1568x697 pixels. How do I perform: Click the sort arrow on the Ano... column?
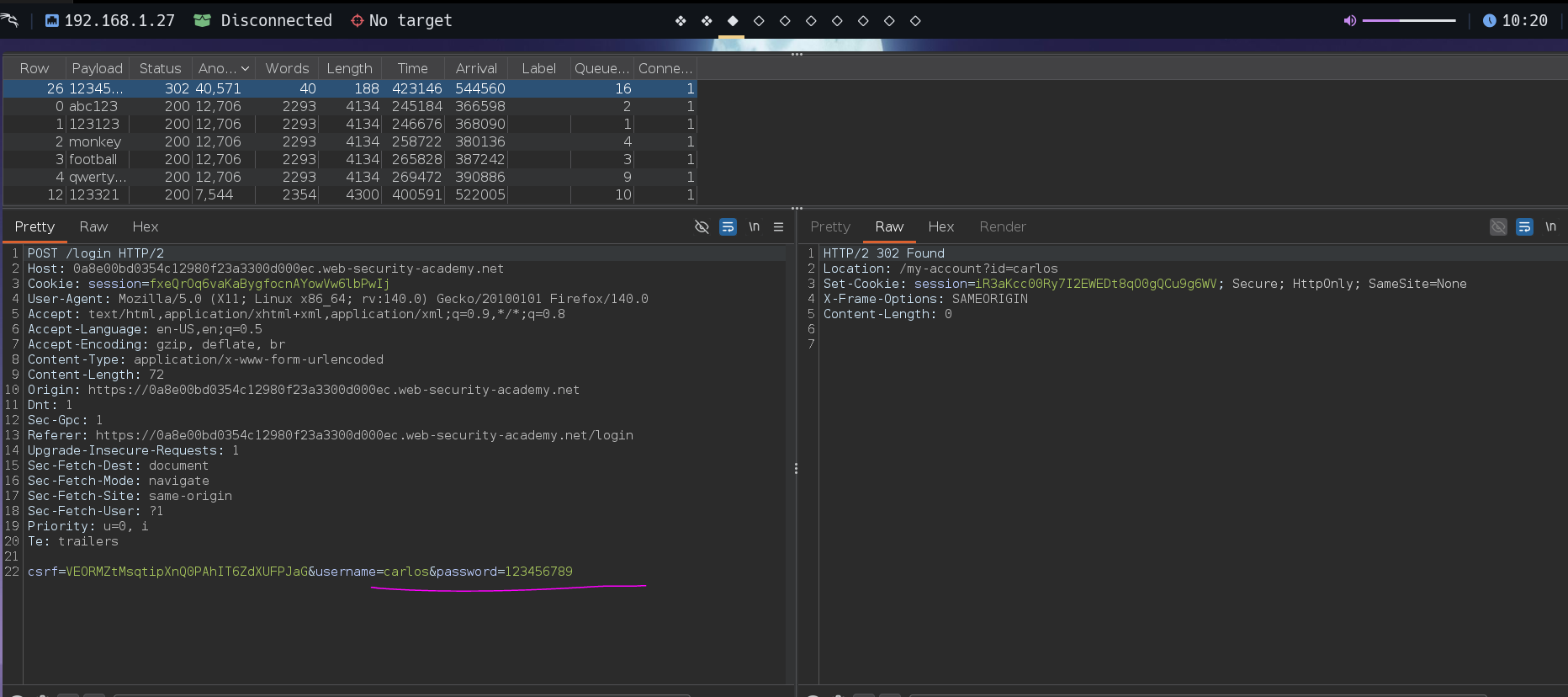pyautogui.click(x=245, y=68)
